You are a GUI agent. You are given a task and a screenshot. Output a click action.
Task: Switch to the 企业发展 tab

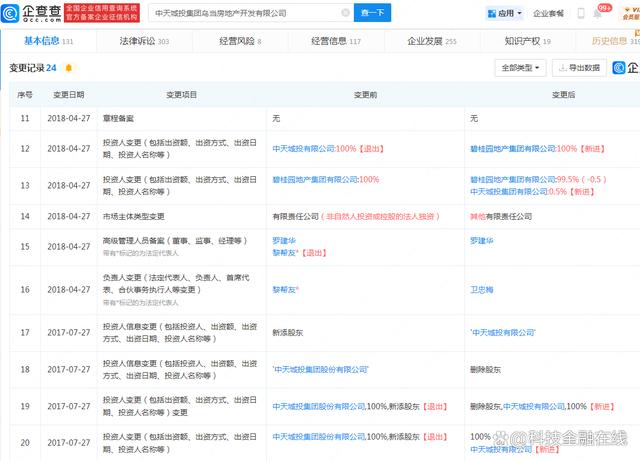(432, 41)
